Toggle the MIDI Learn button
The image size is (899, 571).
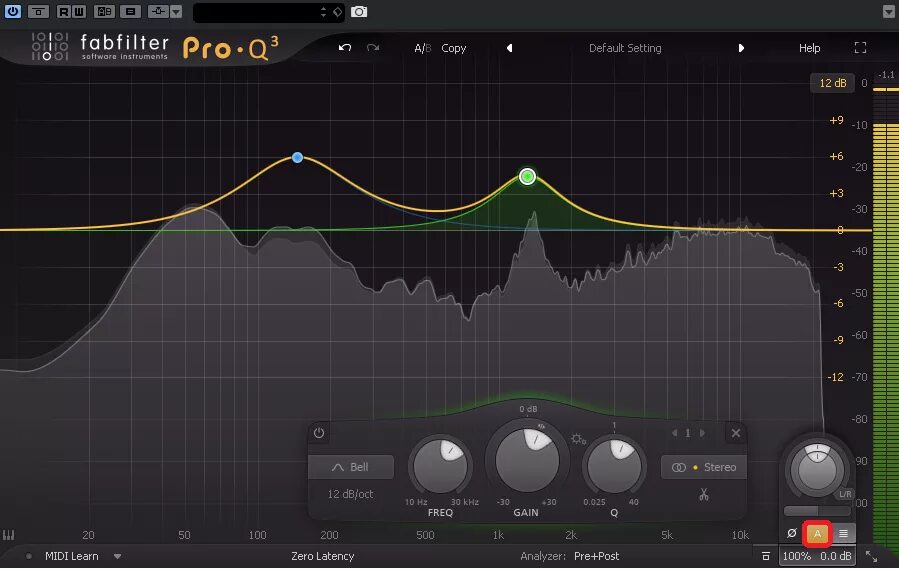click(72, 556)
